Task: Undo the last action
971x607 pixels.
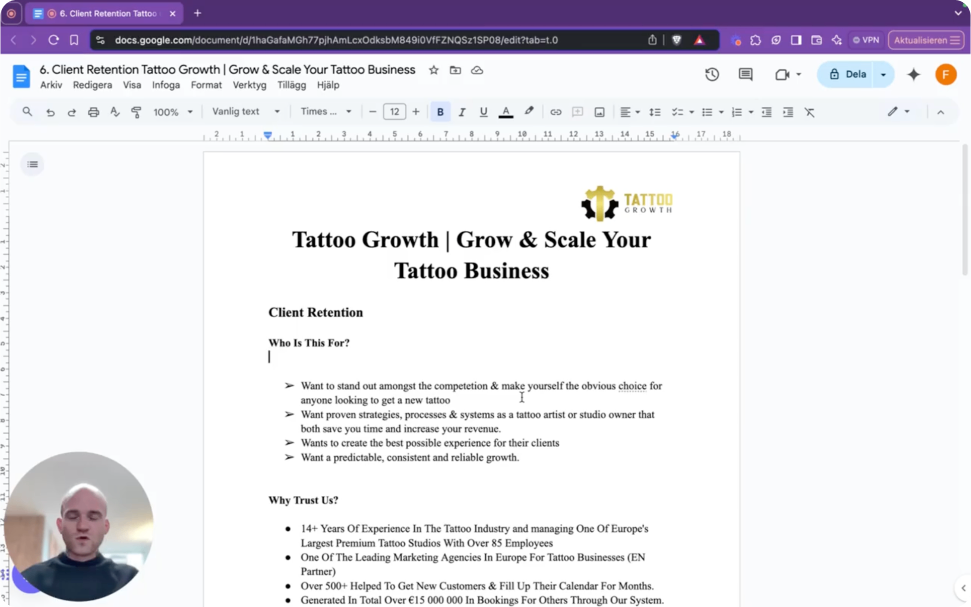Action: pyautogui.click(x=50, y=112)
